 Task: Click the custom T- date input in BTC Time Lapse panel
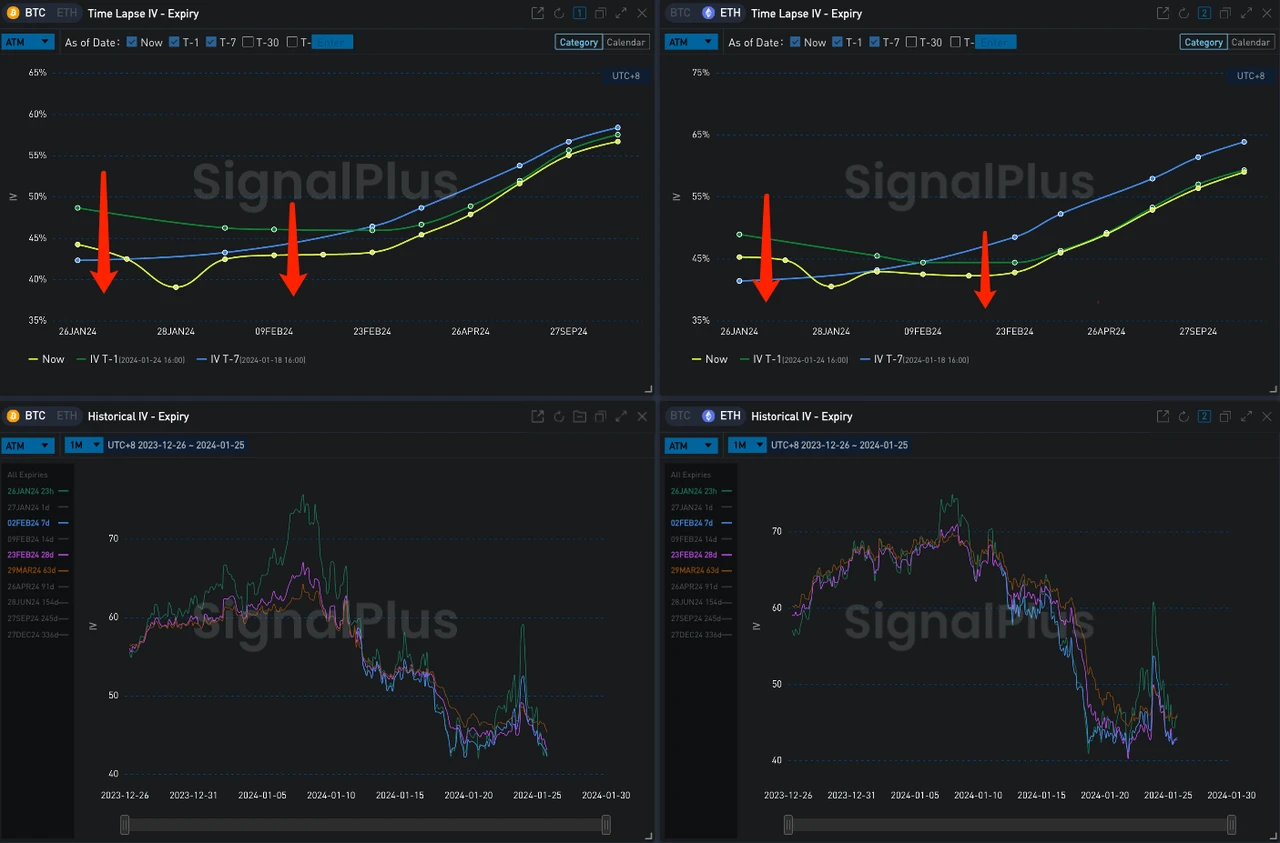click(330, 42)
